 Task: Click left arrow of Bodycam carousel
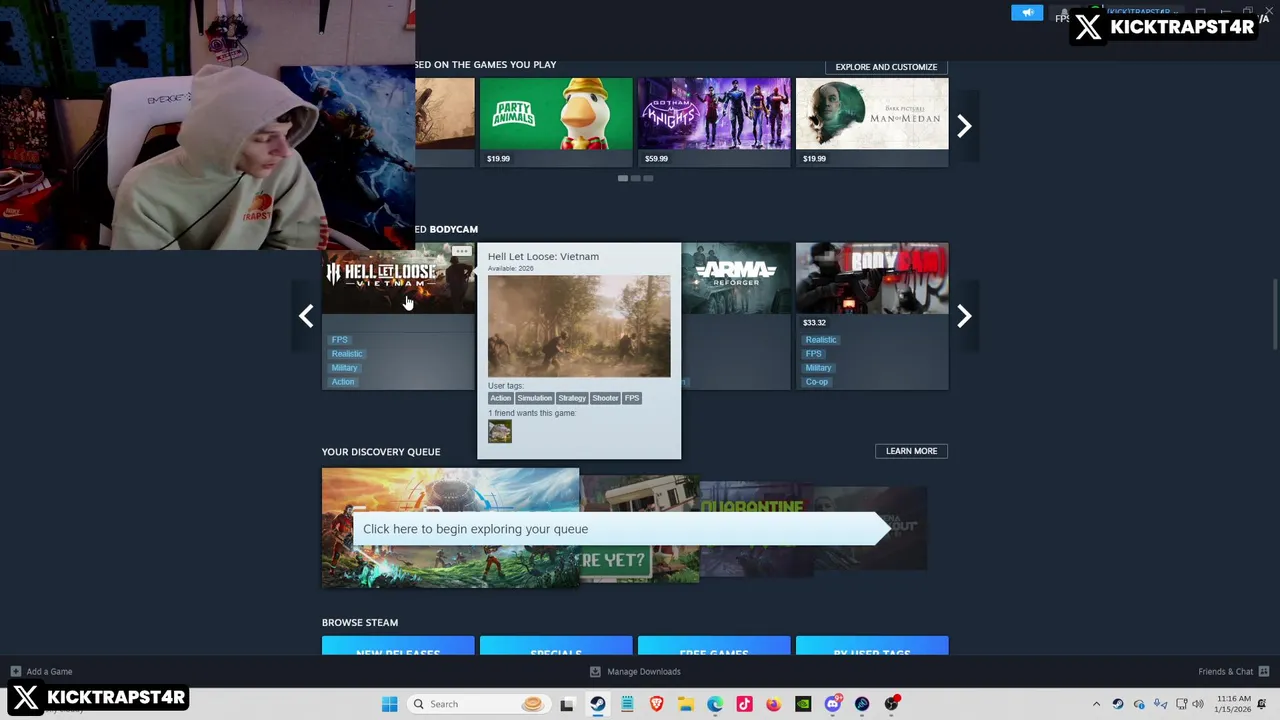pos(306,316)
